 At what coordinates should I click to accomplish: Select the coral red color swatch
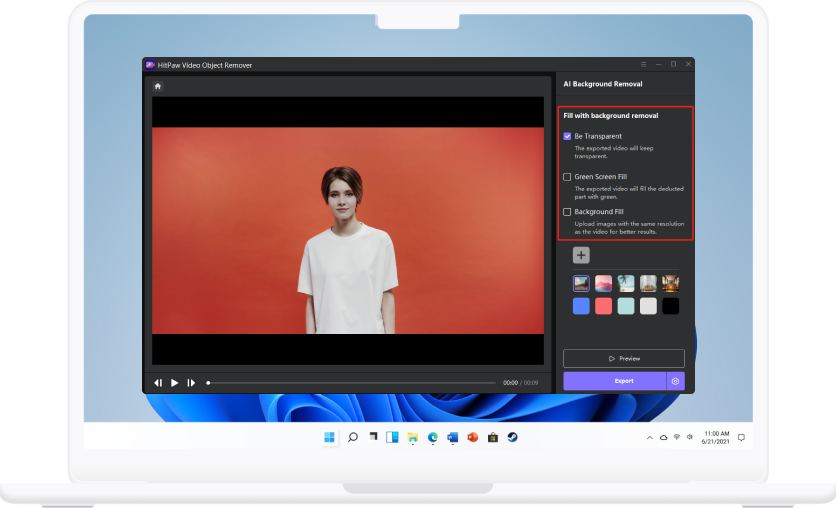pos(603,306)
